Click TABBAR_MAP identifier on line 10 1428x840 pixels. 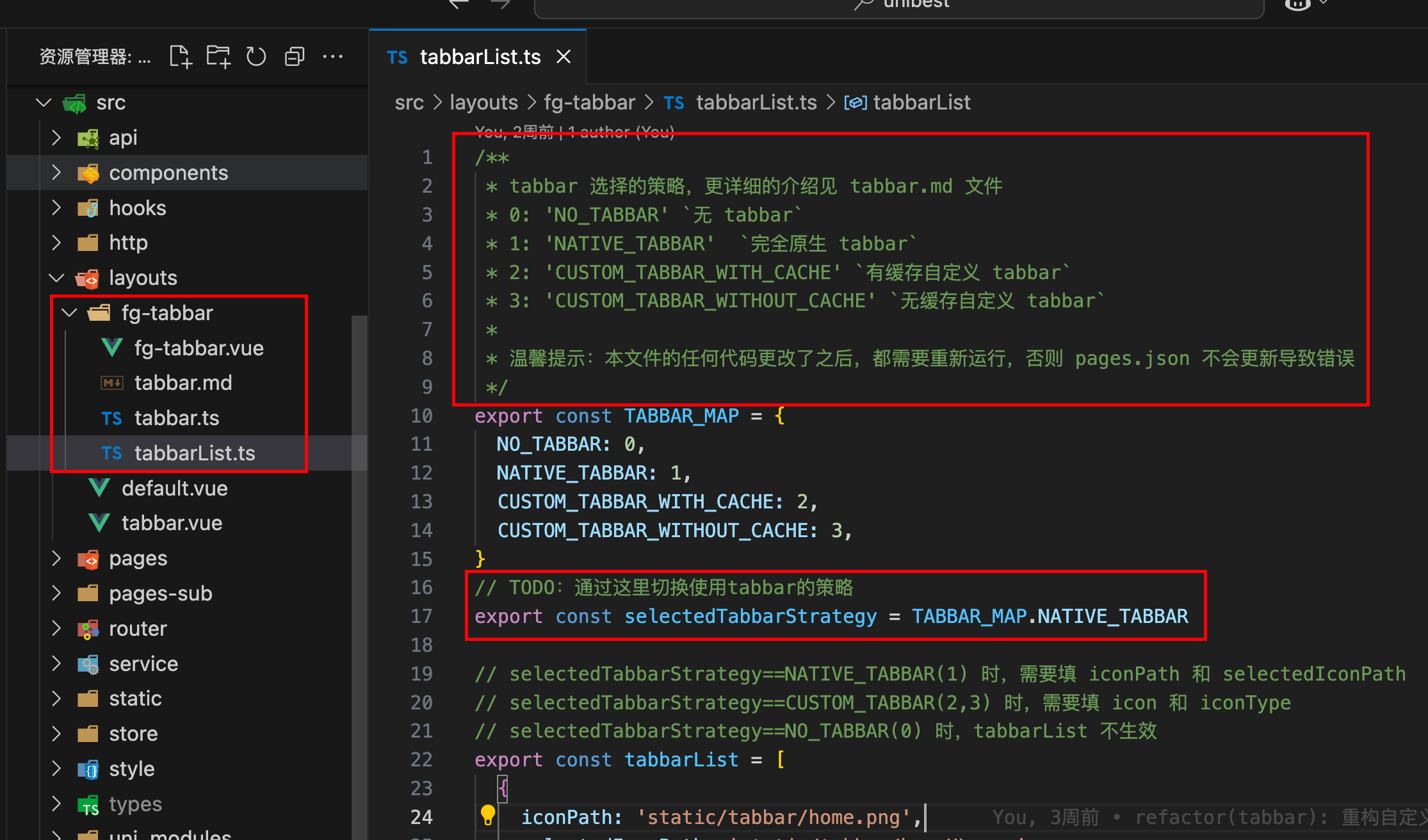(x=681, y=416)
